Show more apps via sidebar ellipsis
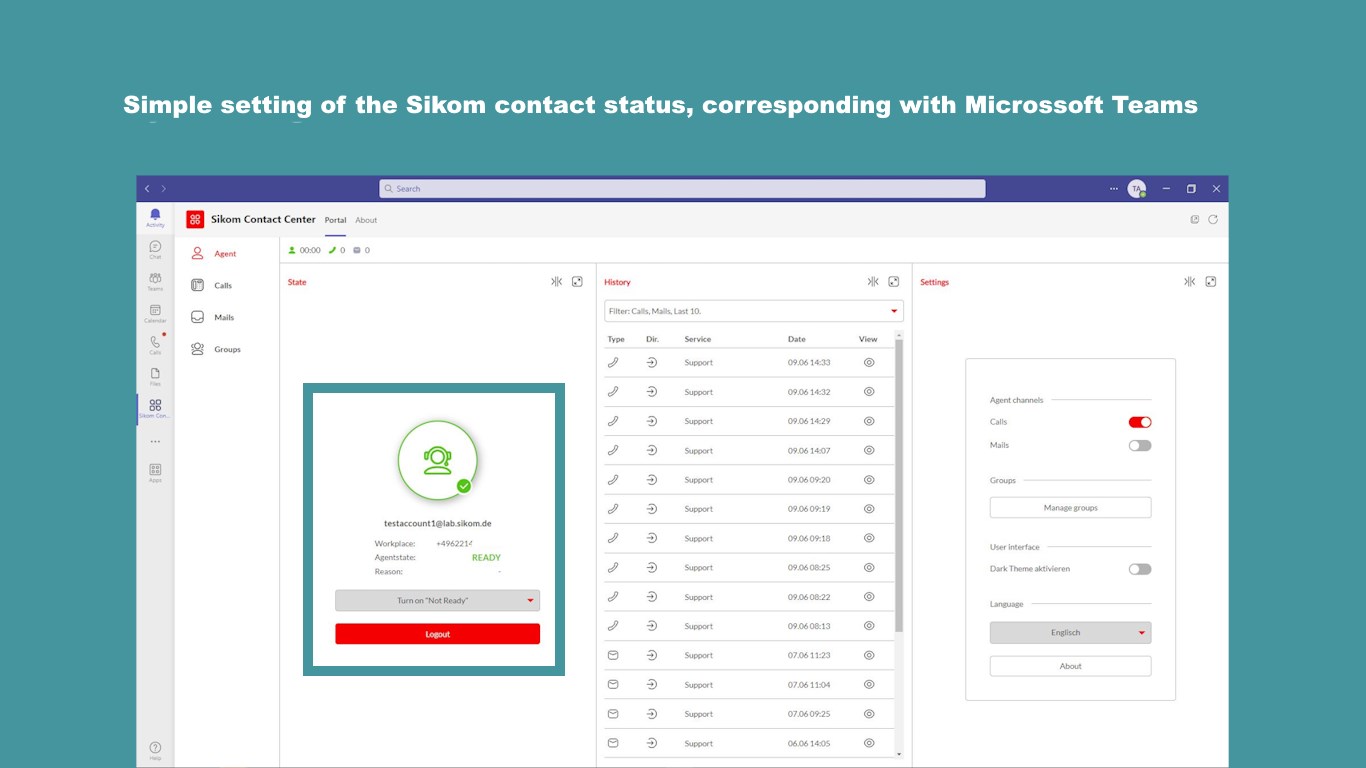1366x768 pixels. [x=155, y=441]
